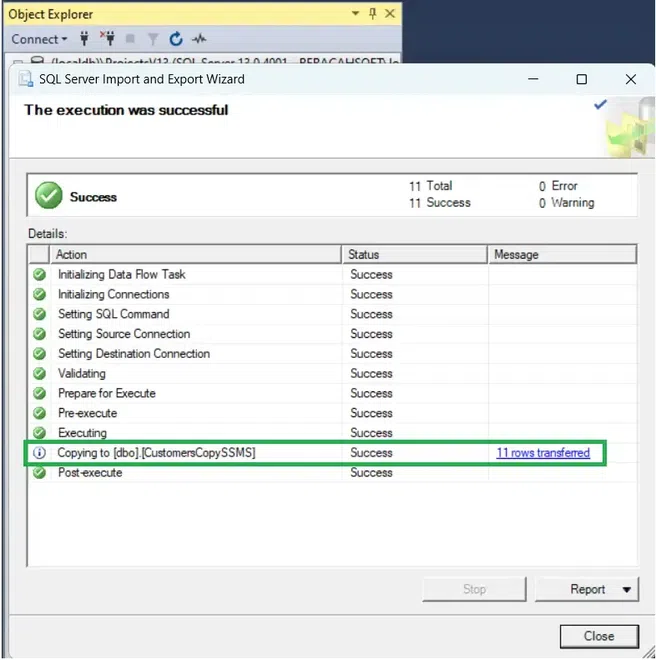This screenshot has height=660, width=656.
Task: Click the large green Success check icon
Action: 49,196
